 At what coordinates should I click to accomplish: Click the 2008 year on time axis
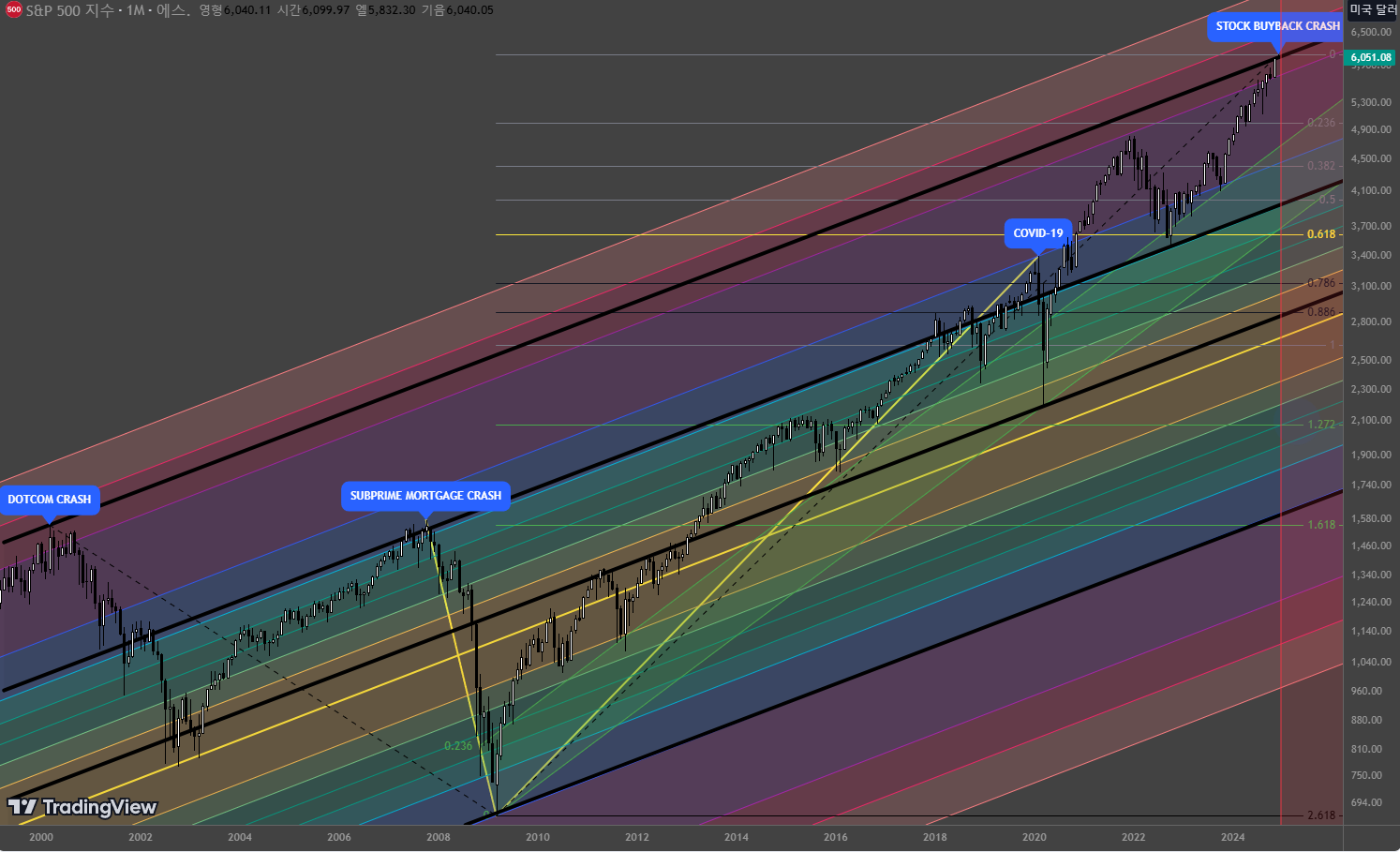click(x=439, y=837)
